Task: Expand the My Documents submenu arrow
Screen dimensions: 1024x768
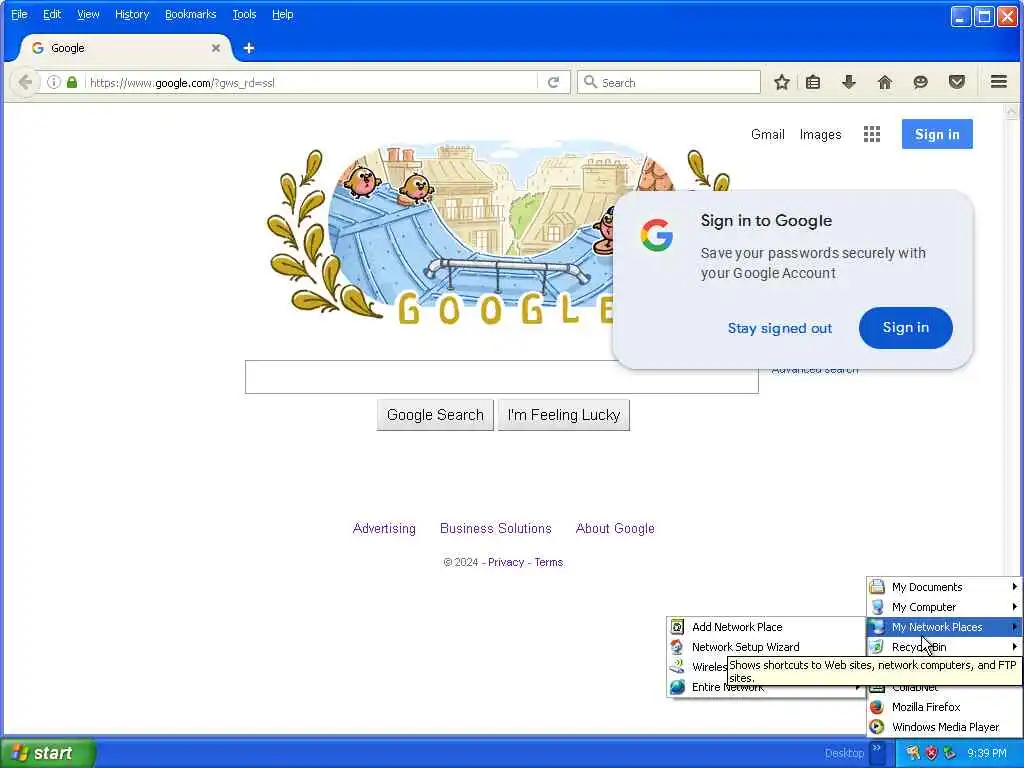Action: click(x=1014, y=586)
